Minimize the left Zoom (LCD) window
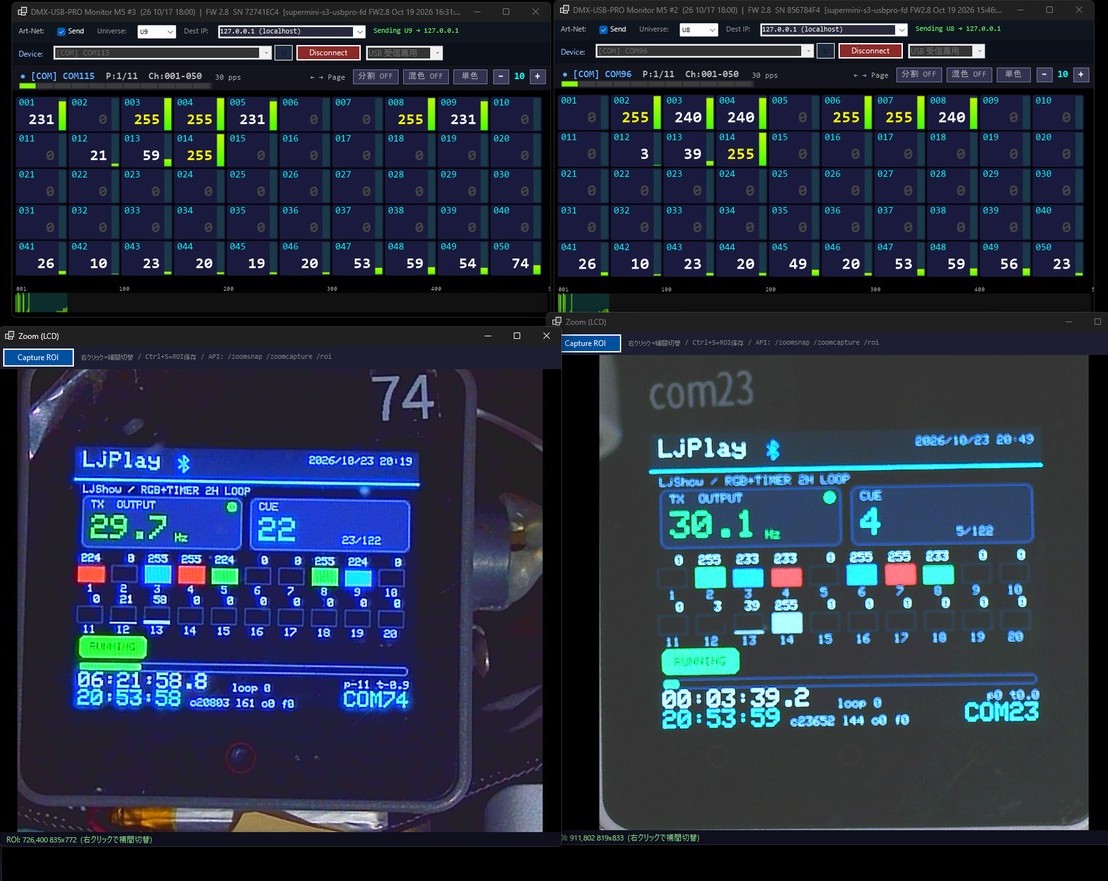The image size is (1108, 881). point(488,336)
